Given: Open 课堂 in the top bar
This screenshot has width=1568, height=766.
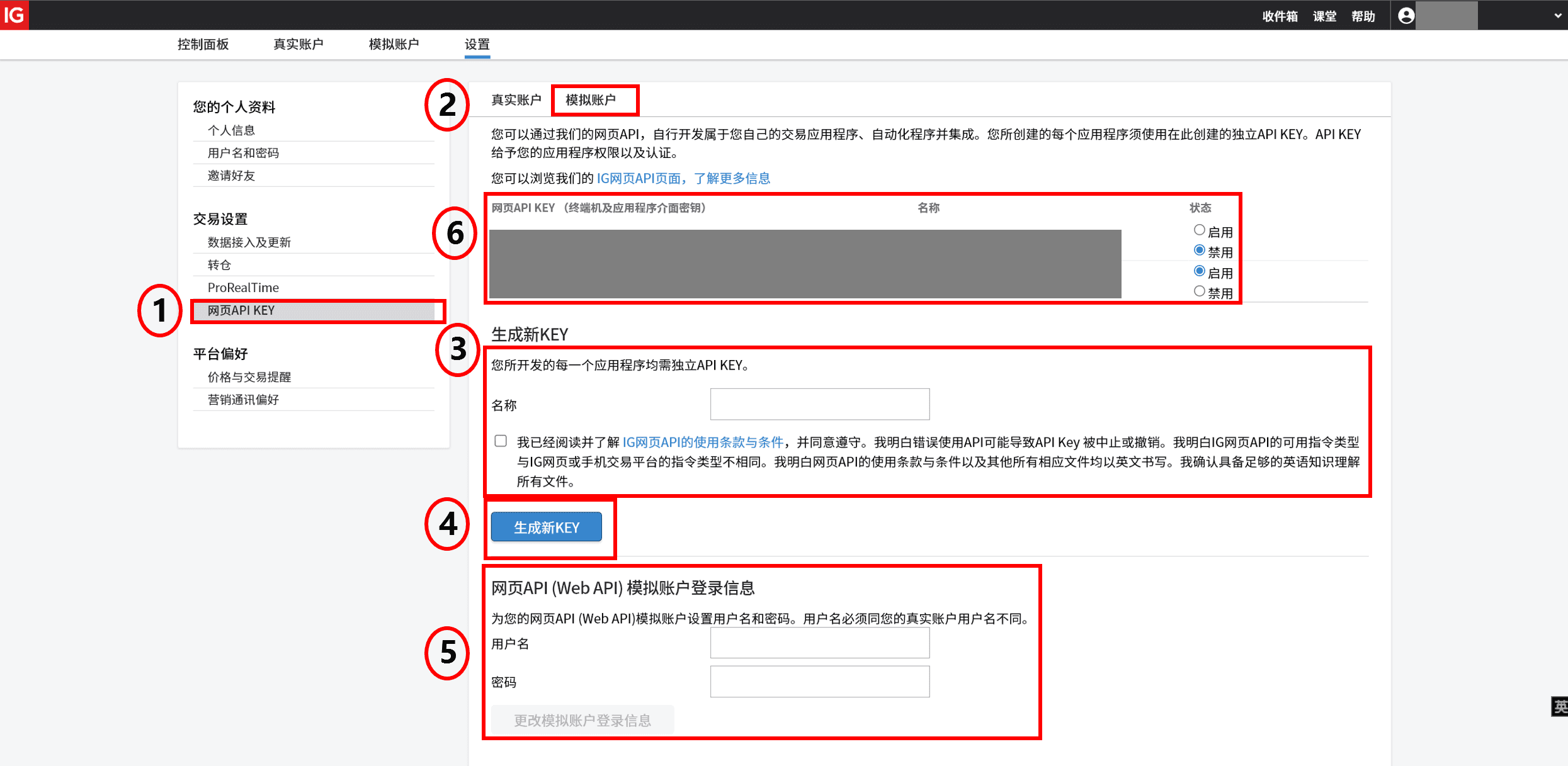Looking at the screenshot, I should pos(1324,16).
